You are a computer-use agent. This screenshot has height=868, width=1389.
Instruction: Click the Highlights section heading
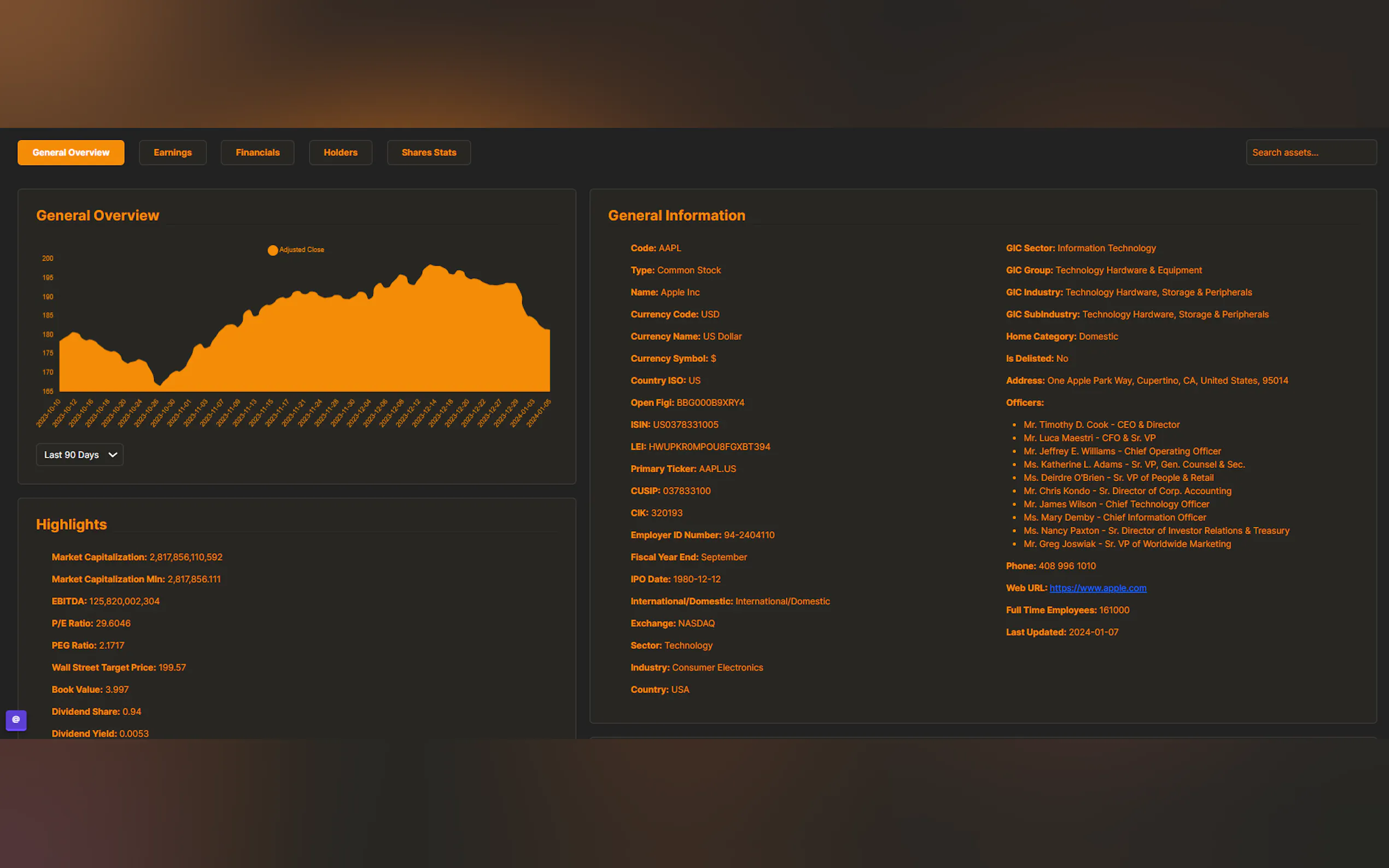click(x=71, y=524)
